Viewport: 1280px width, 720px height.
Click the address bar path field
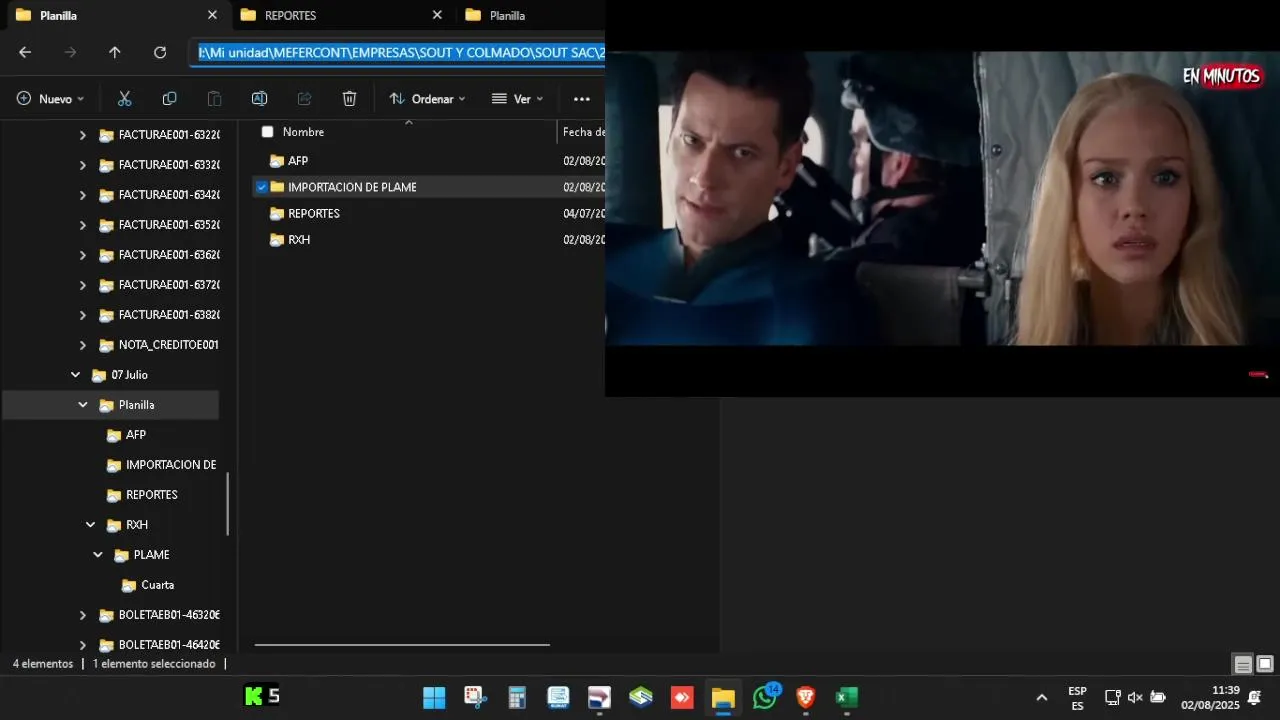[x=397, y=53]
